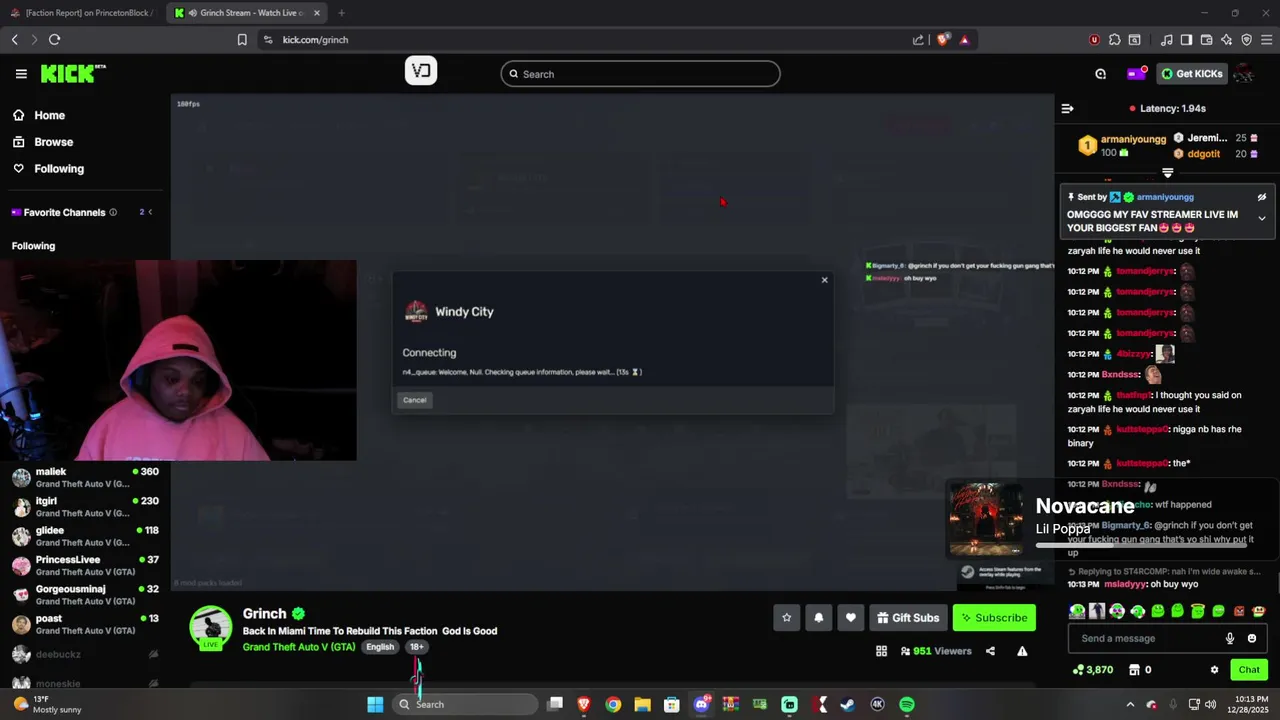Open Browse in sidebar
The image size is (1280, 720).
[53, 142]
